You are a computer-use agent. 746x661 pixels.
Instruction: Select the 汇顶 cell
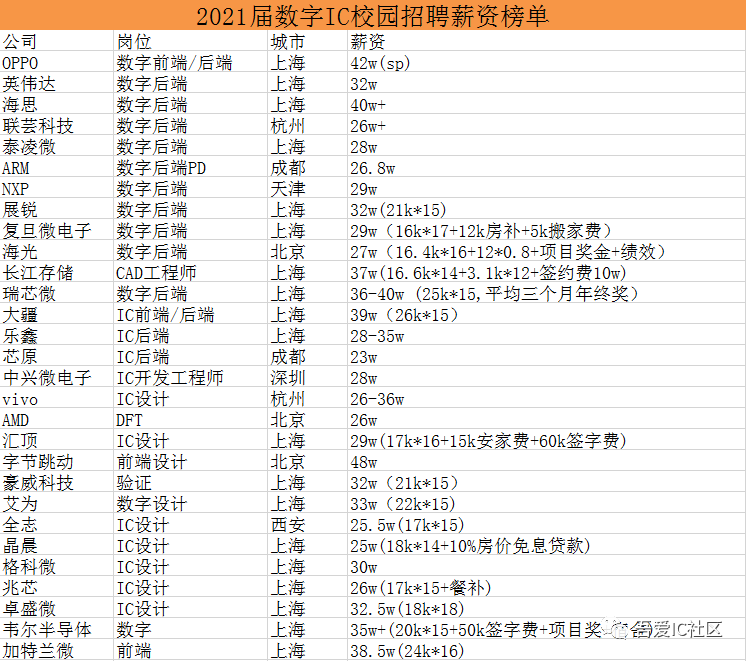click(57, 440)
